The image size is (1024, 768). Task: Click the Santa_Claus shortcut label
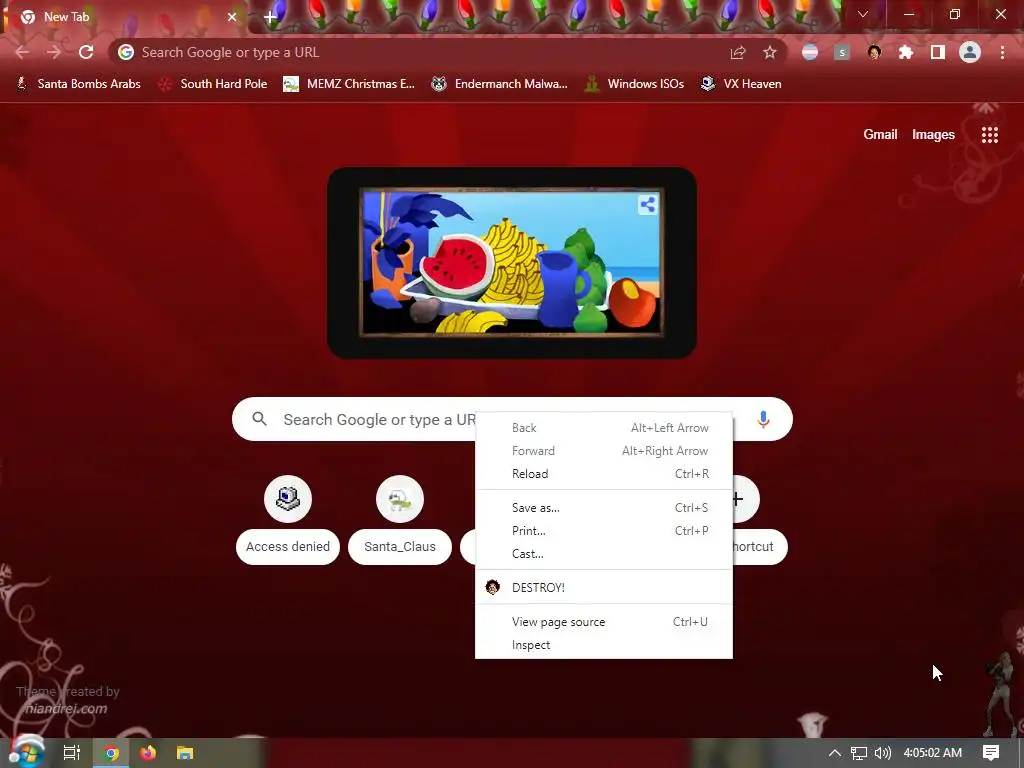tap(400, 547)
